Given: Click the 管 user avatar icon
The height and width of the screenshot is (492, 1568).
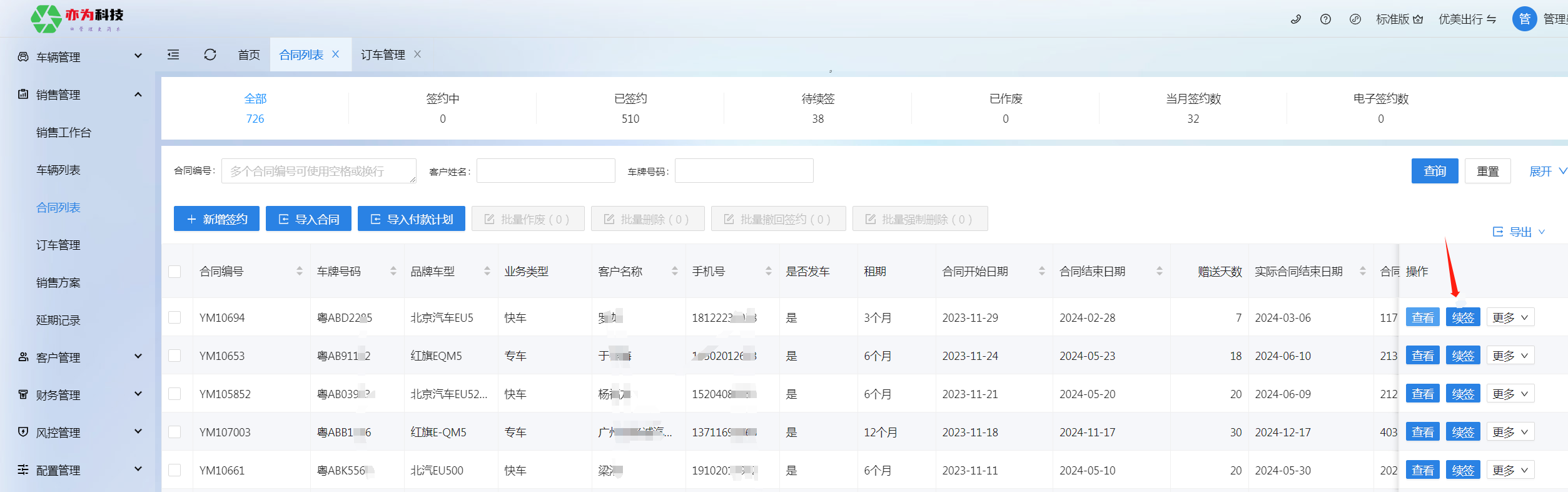Looking at the screenshot, I should click(1524, 19).
